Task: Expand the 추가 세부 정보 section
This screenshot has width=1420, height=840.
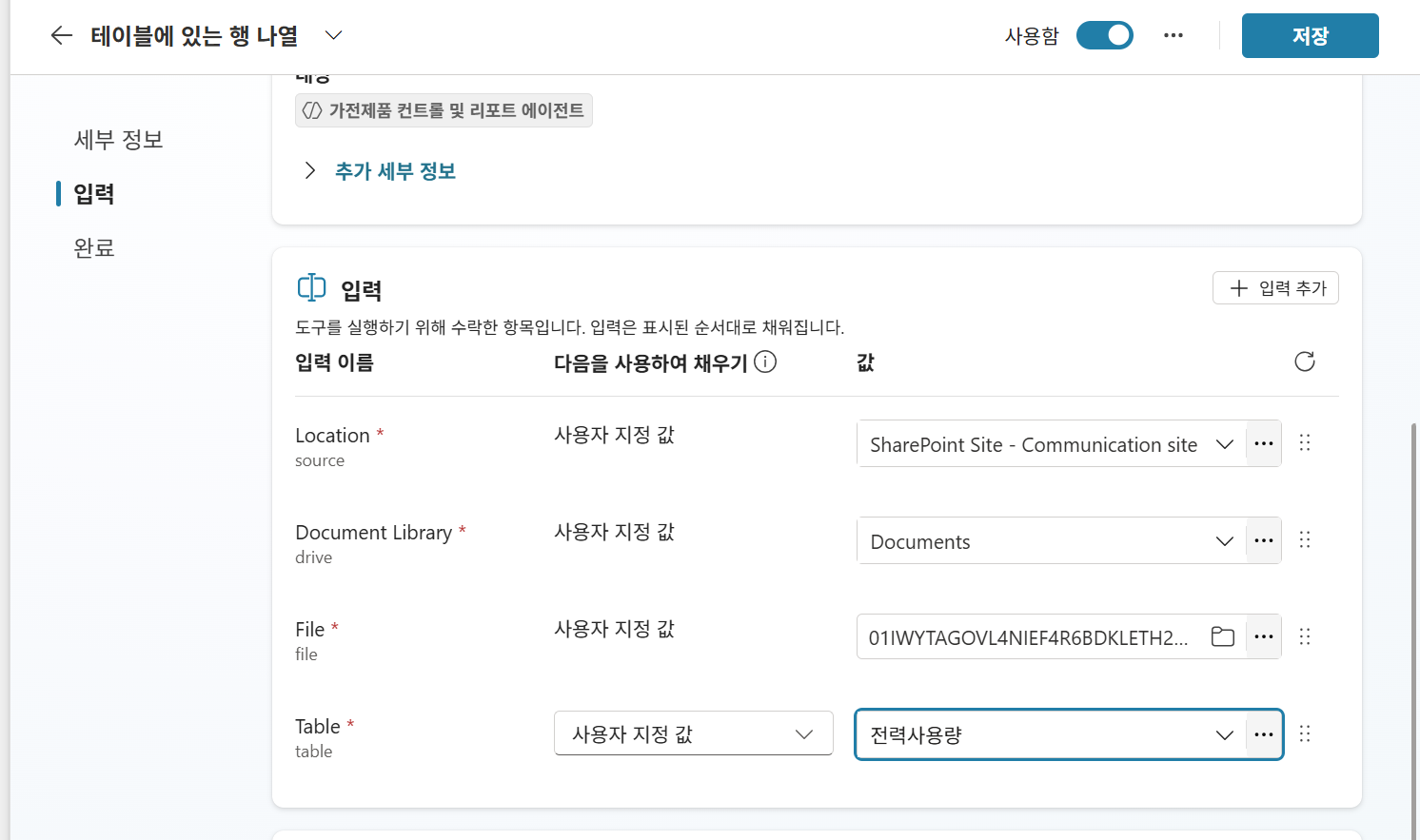Action: tap(379, 171)
